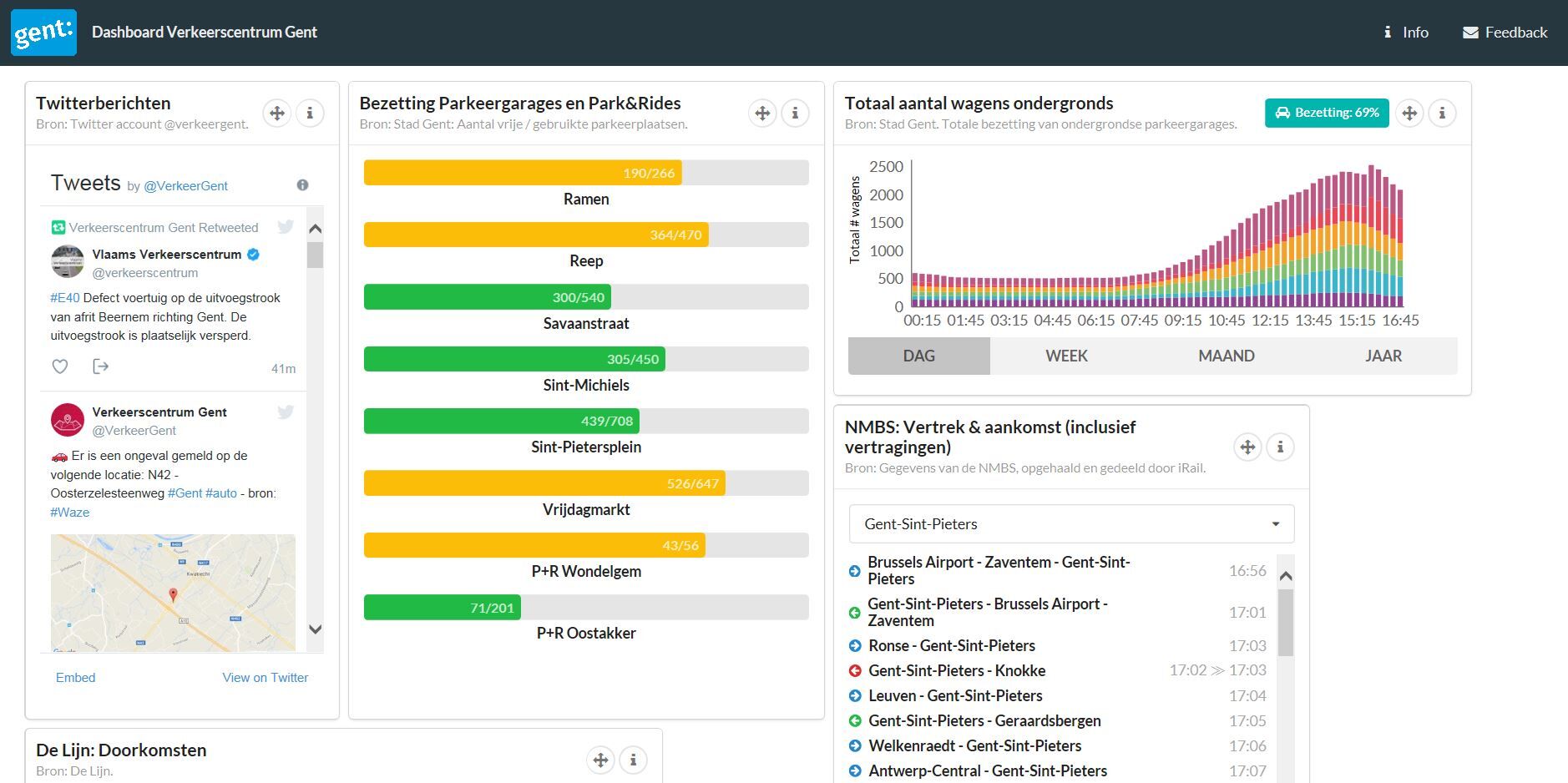Click move icon on De Lijn panel
Viewport: 1568px width, 783px height.
tap(600, 760)
